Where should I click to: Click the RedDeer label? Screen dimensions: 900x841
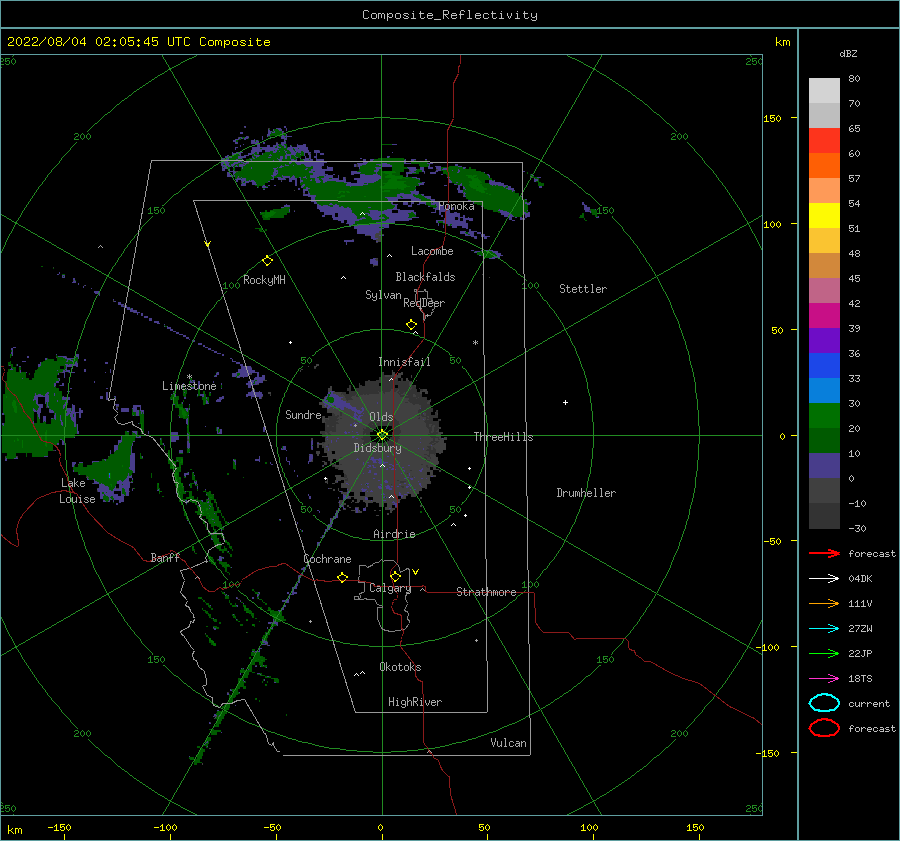point(424,303)
